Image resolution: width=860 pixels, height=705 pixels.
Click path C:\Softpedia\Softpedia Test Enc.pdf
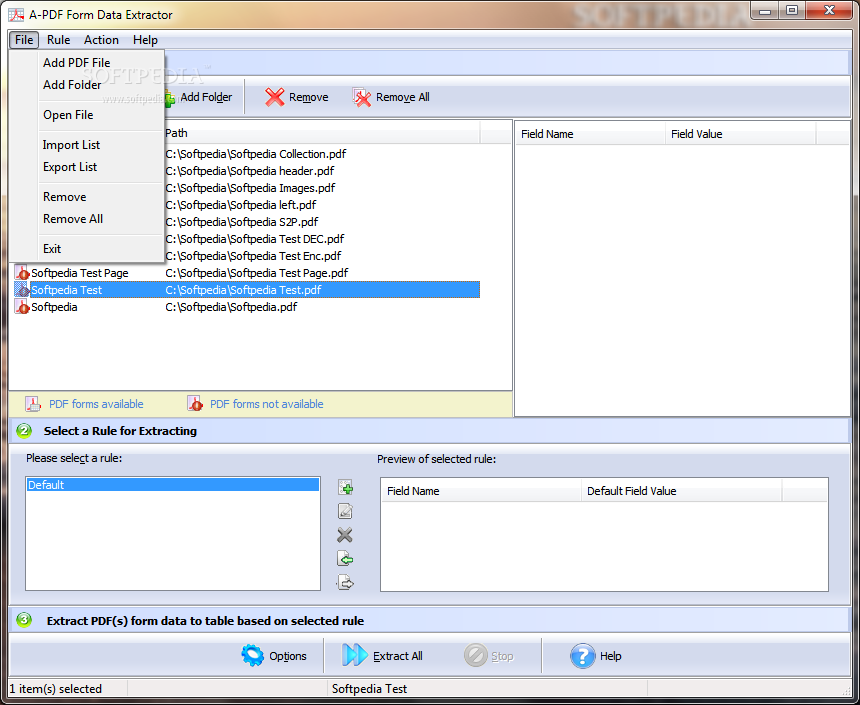tap(253, 256)
